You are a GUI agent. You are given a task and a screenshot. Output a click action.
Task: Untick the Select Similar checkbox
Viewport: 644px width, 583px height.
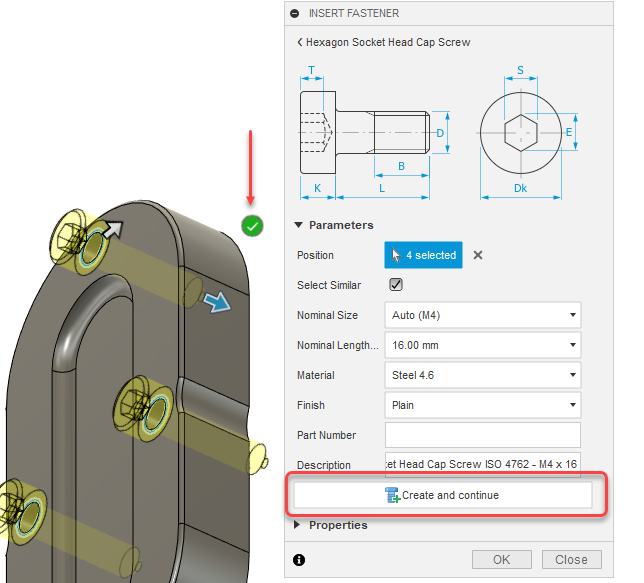396,285
